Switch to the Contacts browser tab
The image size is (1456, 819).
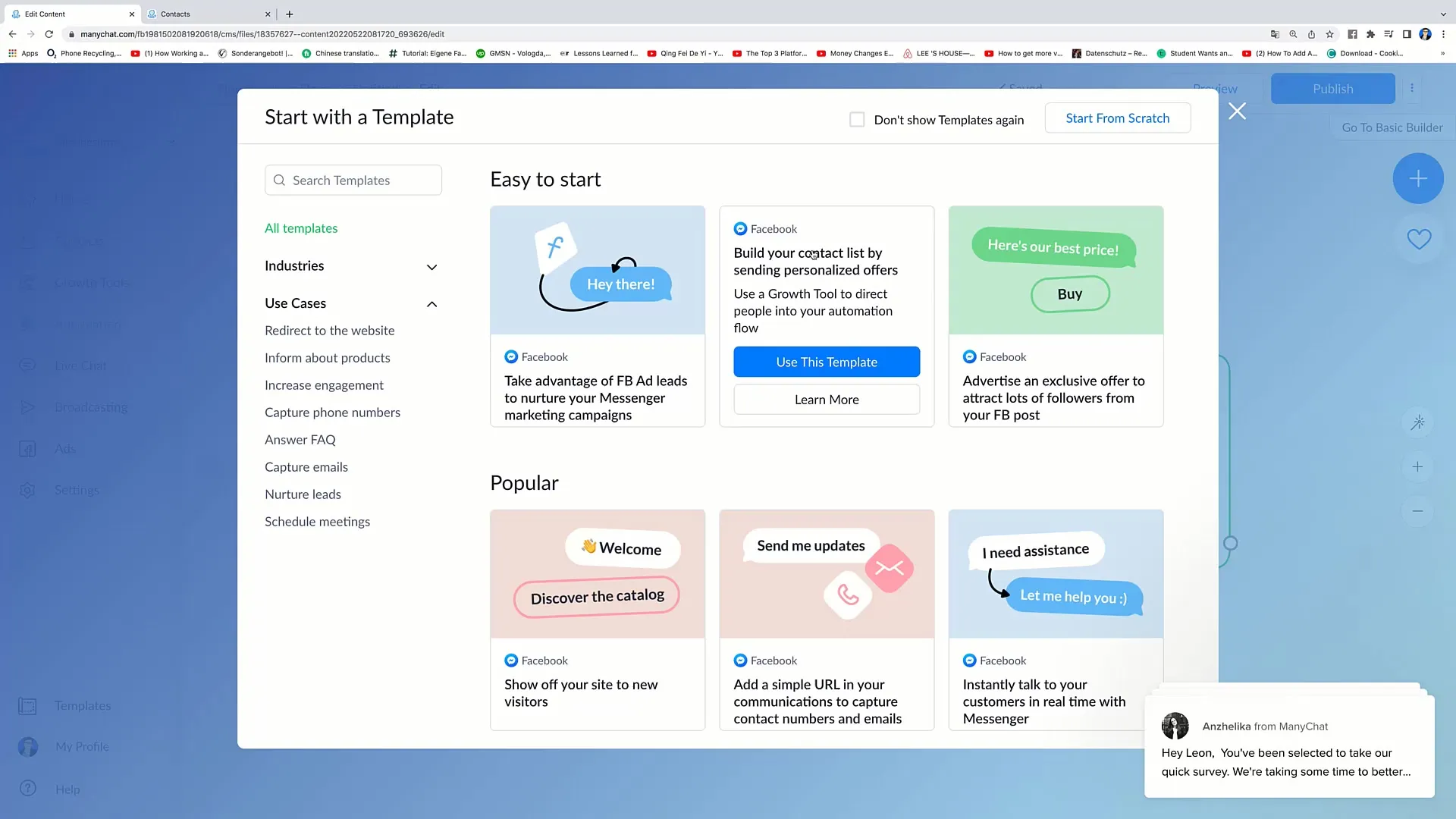pos(208,14)
